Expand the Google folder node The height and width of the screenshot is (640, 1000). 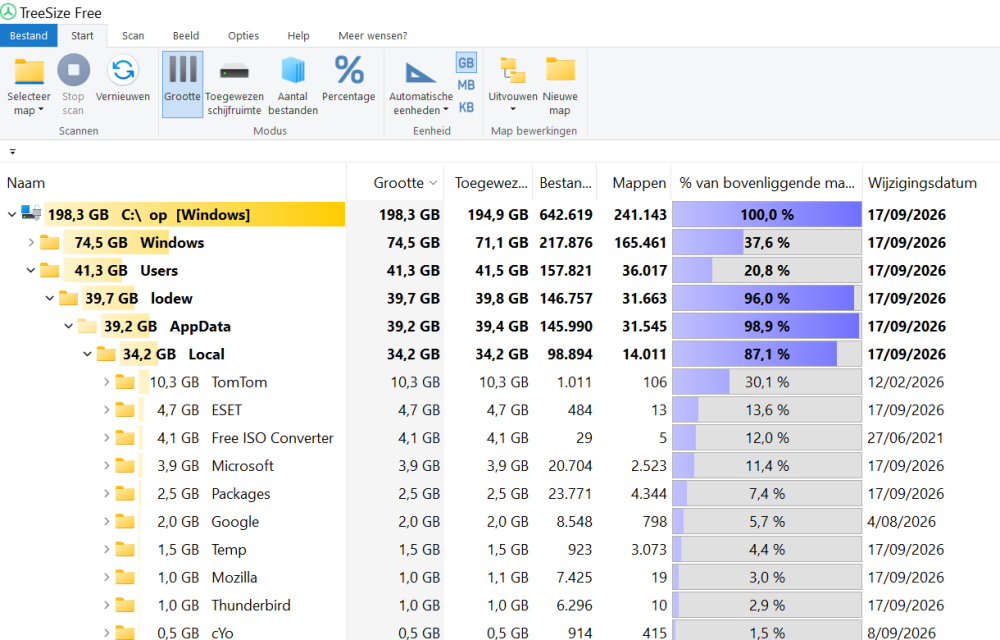point(107,521)
